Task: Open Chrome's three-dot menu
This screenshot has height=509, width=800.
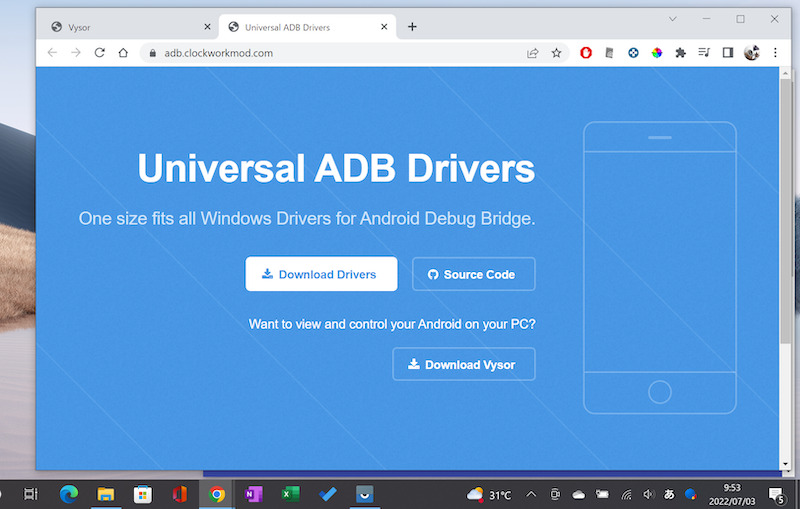Action: [775, 53]
